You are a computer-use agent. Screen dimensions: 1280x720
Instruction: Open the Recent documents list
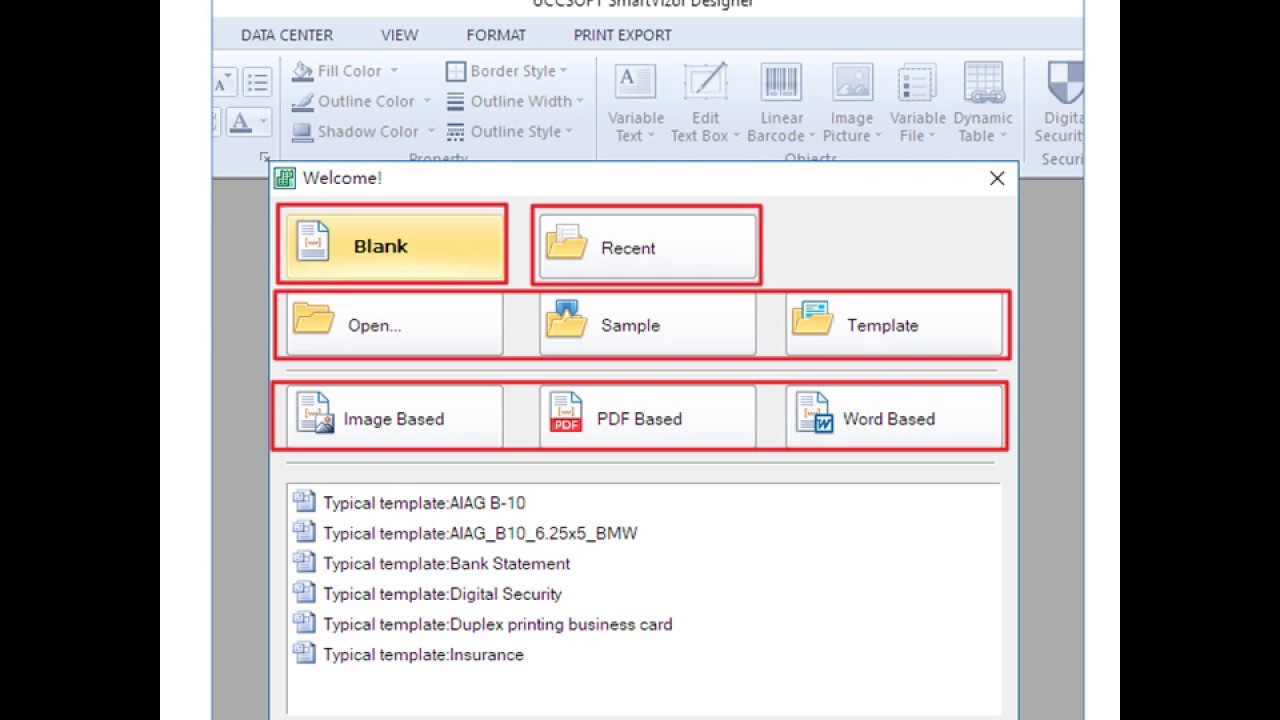point(648,247)
